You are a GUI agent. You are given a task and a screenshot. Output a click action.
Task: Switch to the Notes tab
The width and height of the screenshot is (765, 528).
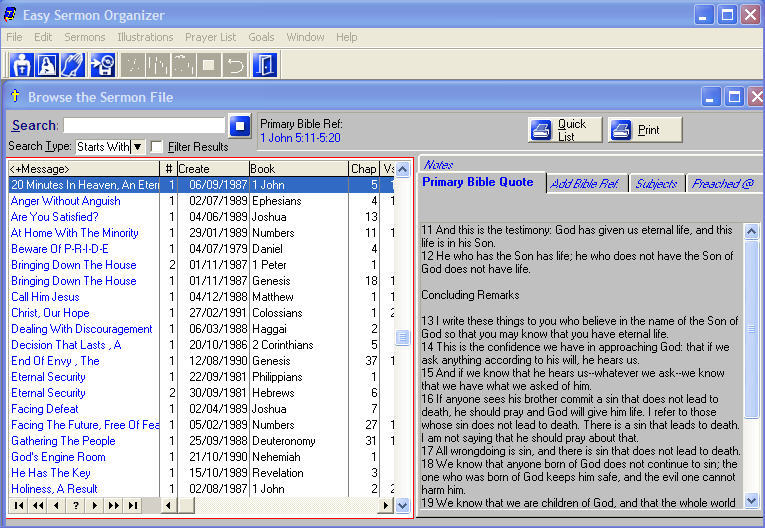coord(438,164)
